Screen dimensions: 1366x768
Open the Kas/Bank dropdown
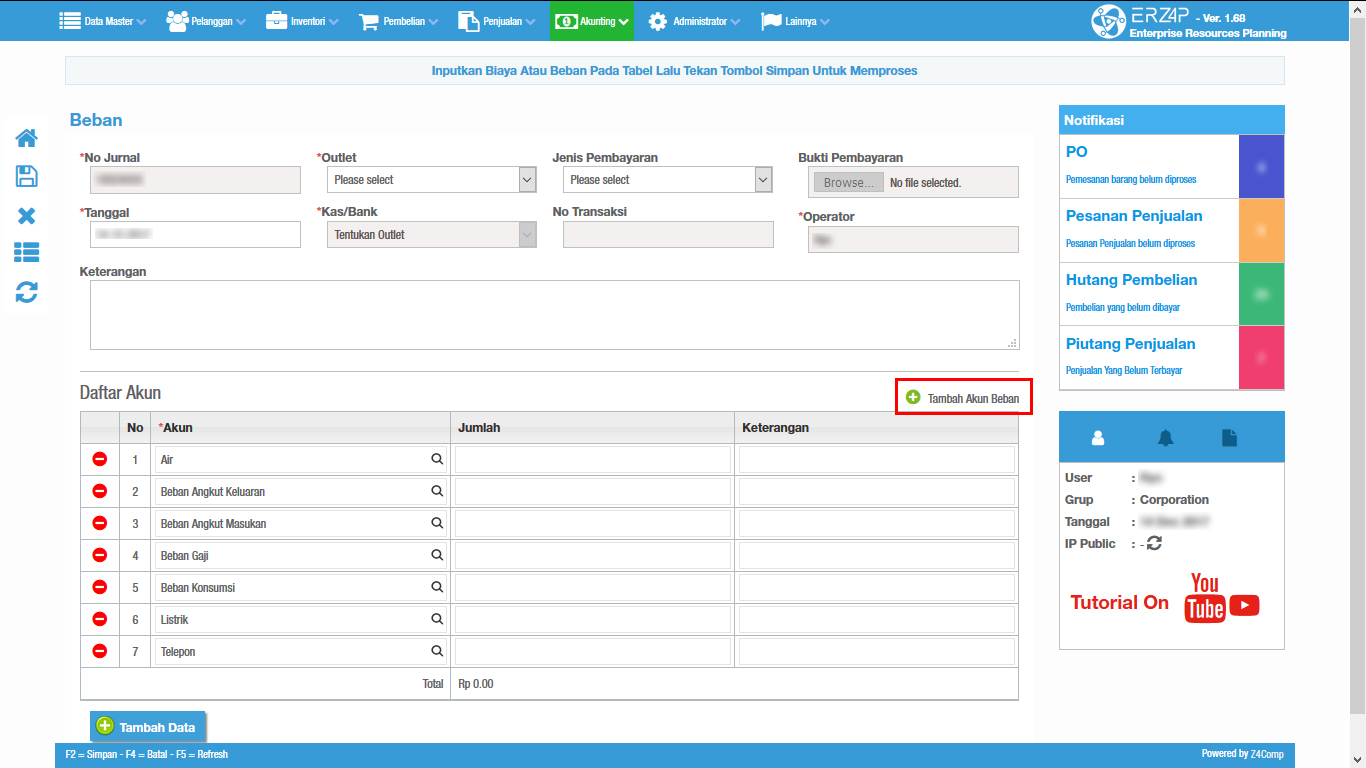[x=431, y=235]
